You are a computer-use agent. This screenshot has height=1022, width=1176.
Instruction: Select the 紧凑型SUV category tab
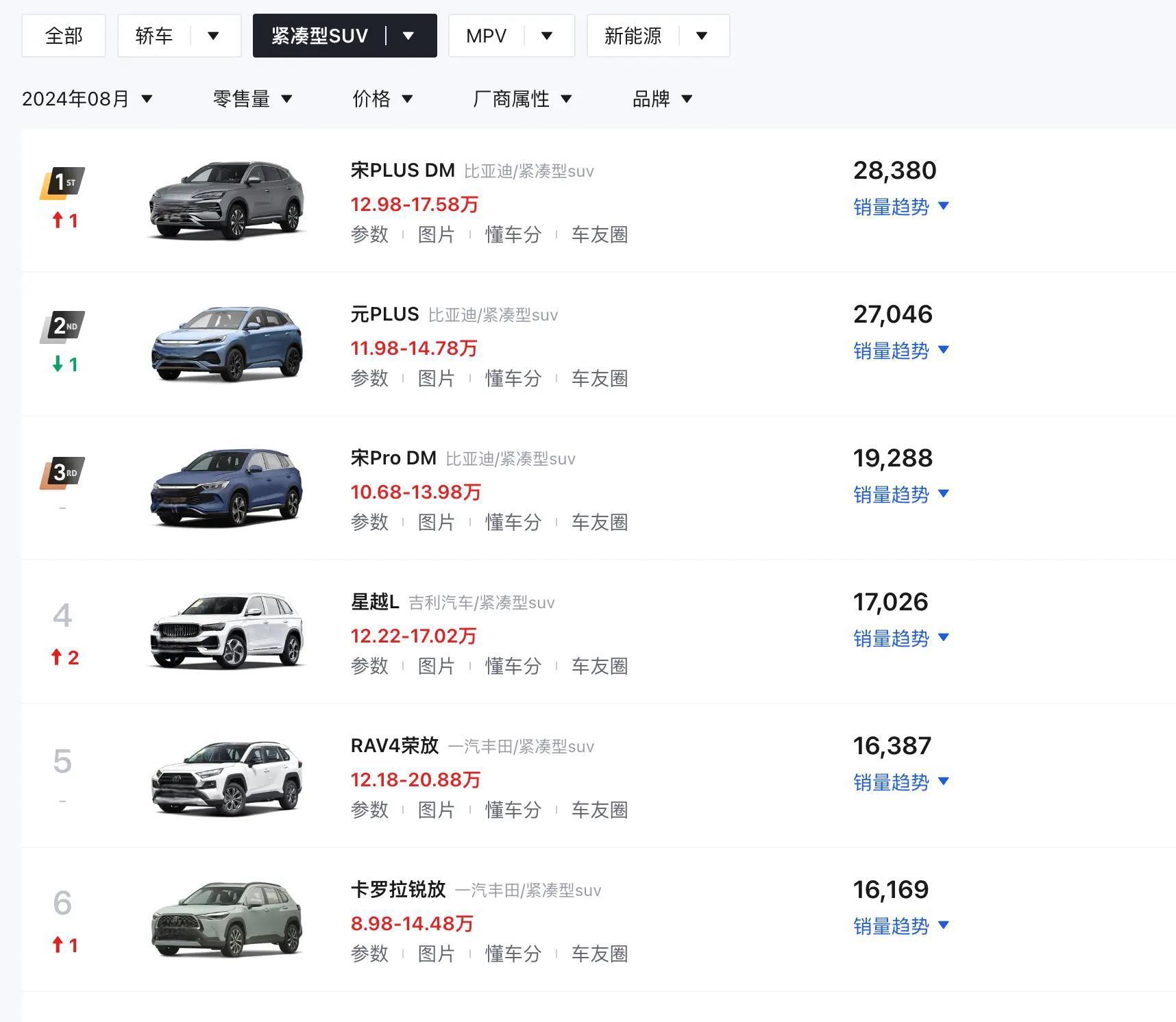point(319,36)
